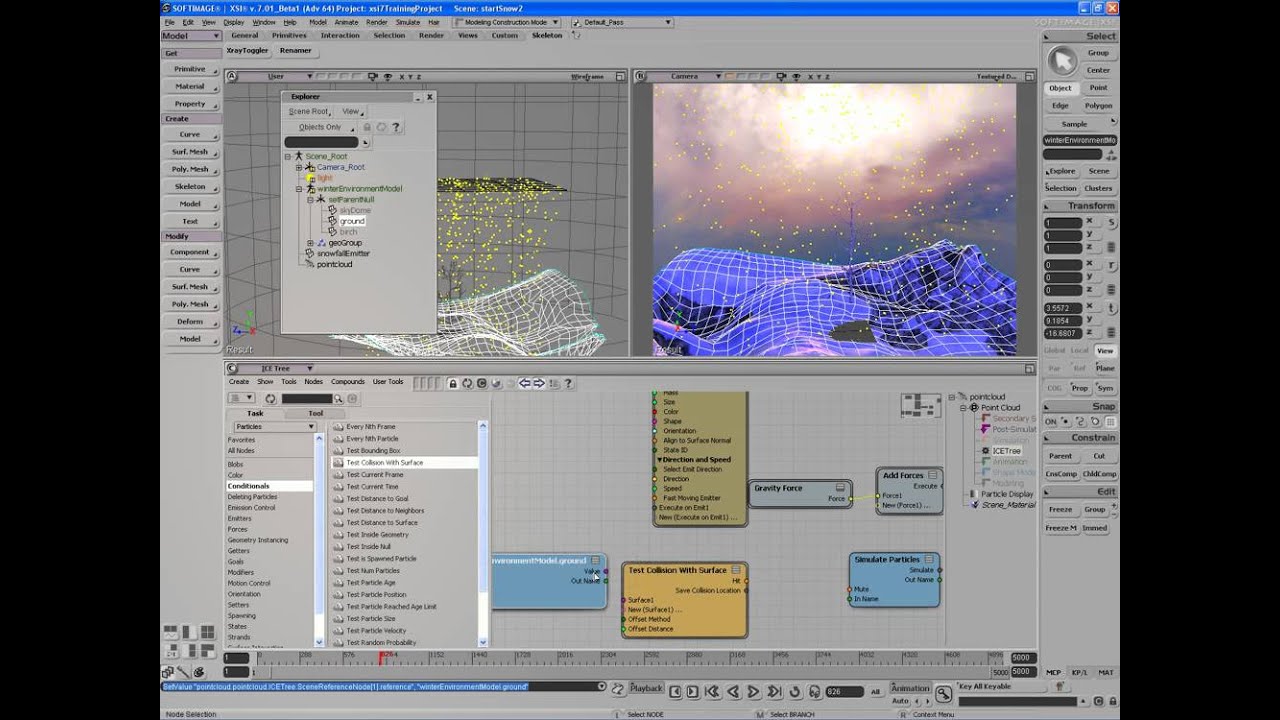Switch to the Tool tab
Image resolution: width=1280 pixels, height=720 pixels.
316,413
